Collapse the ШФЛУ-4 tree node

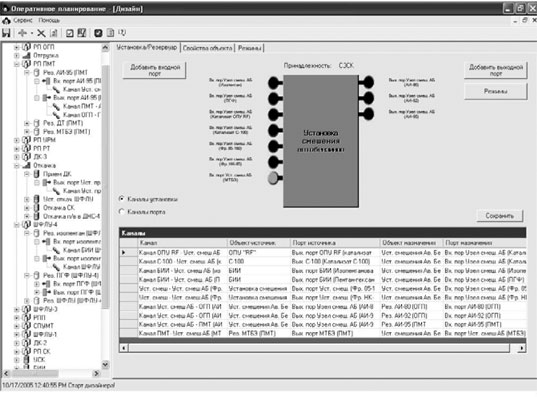click(16, 225)
